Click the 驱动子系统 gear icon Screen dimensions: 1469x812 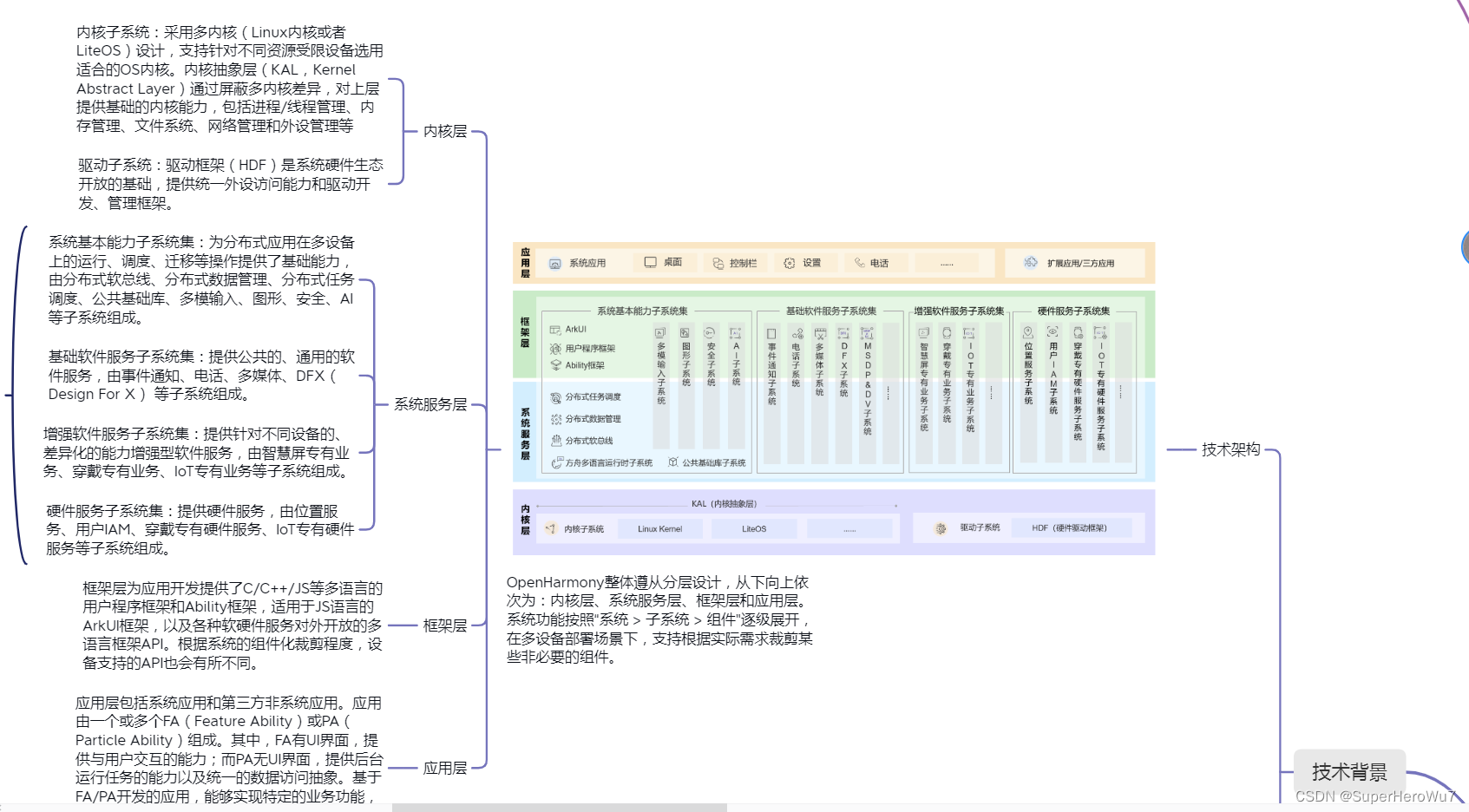click(x=941, y=528)
